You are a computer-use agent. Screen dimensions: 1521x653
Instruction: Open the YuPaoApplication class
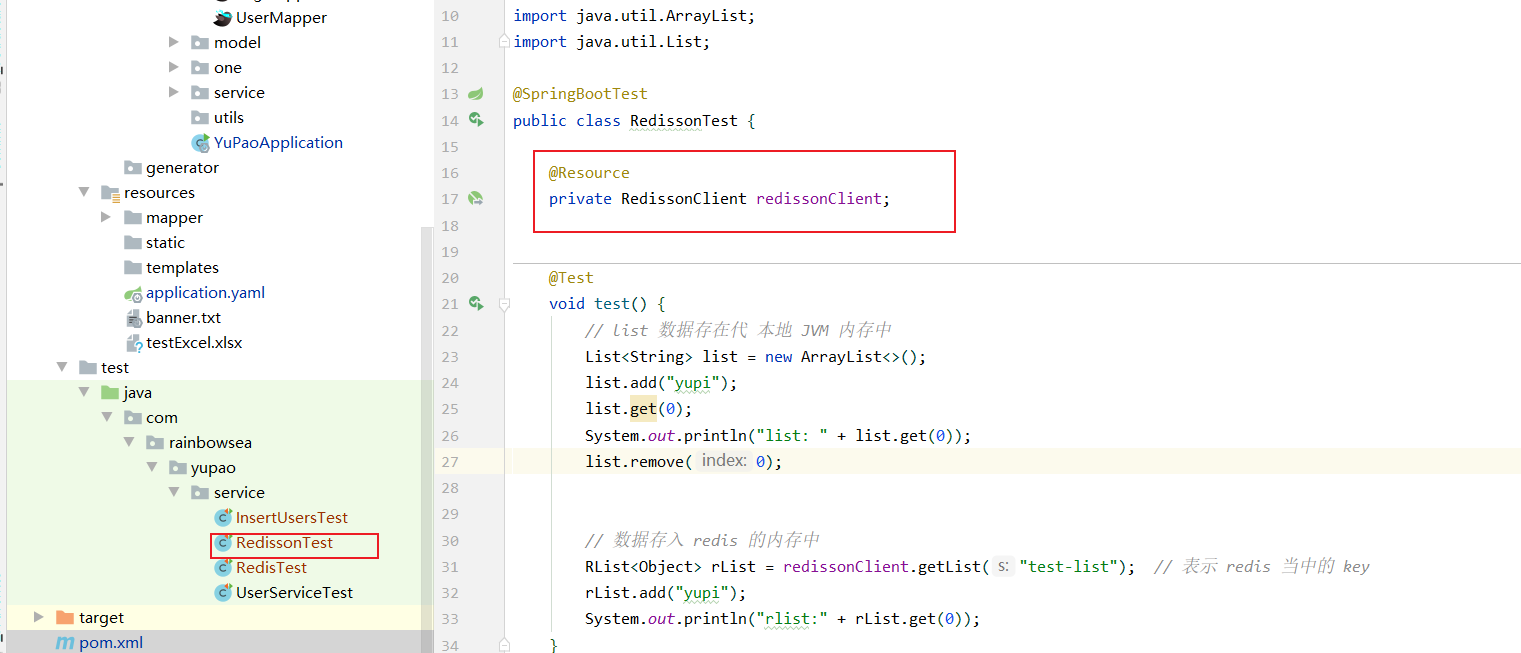[277, 143]
